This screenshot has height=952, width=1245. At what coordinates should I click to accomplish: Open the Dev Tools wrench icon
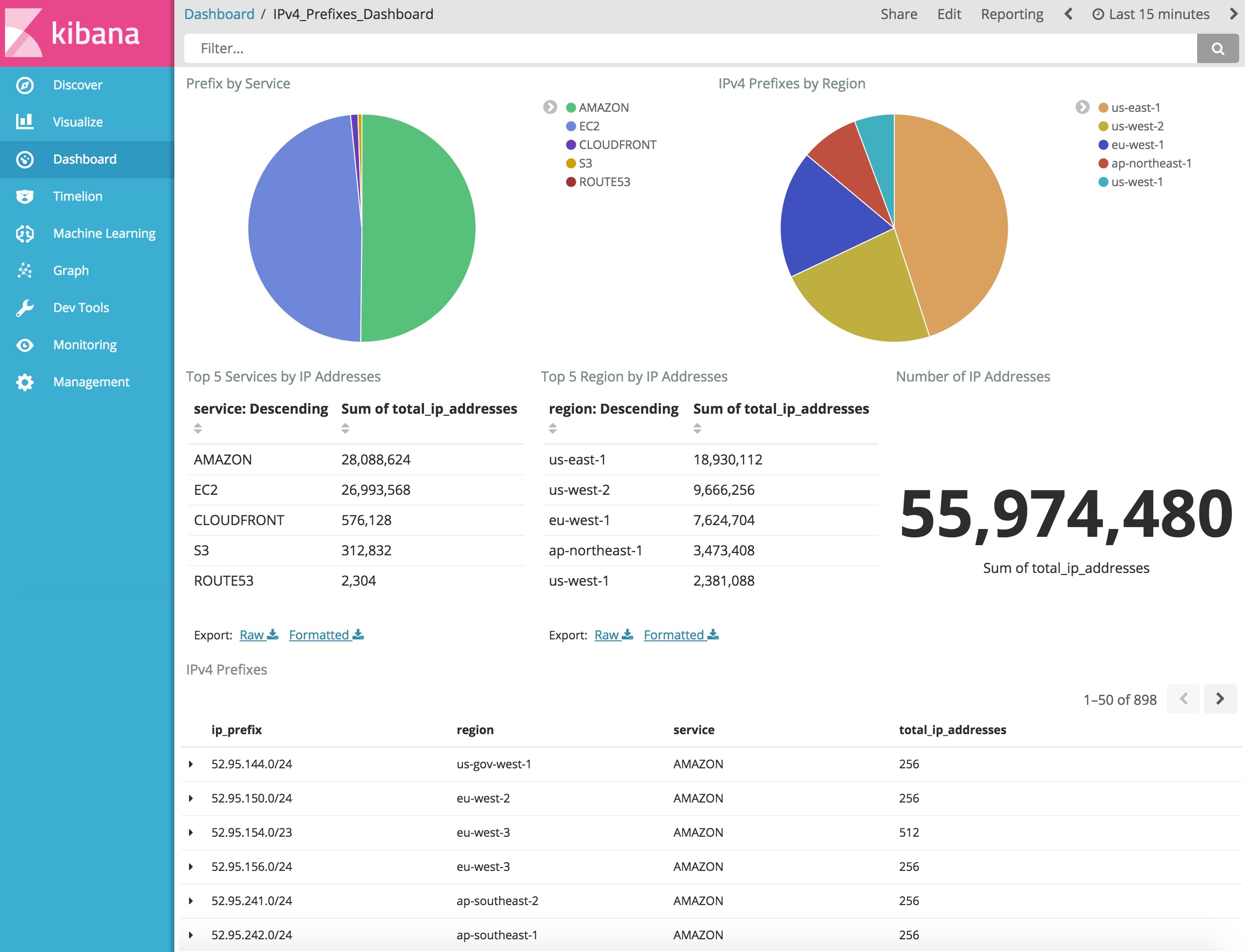pos(25,308)
